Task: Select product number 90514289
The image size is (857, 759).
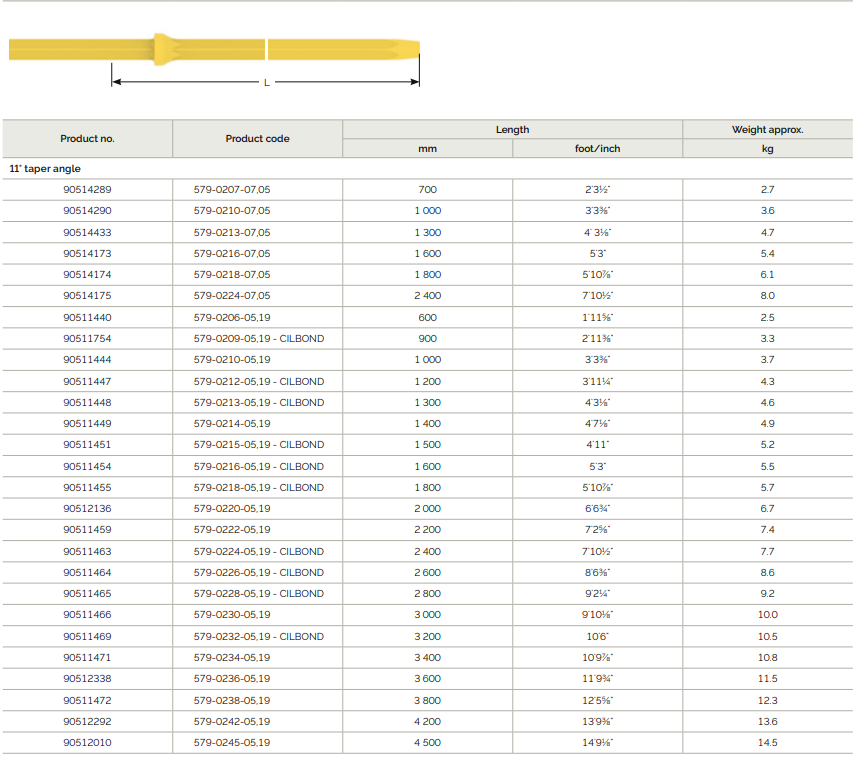Action: pos(87,190)
